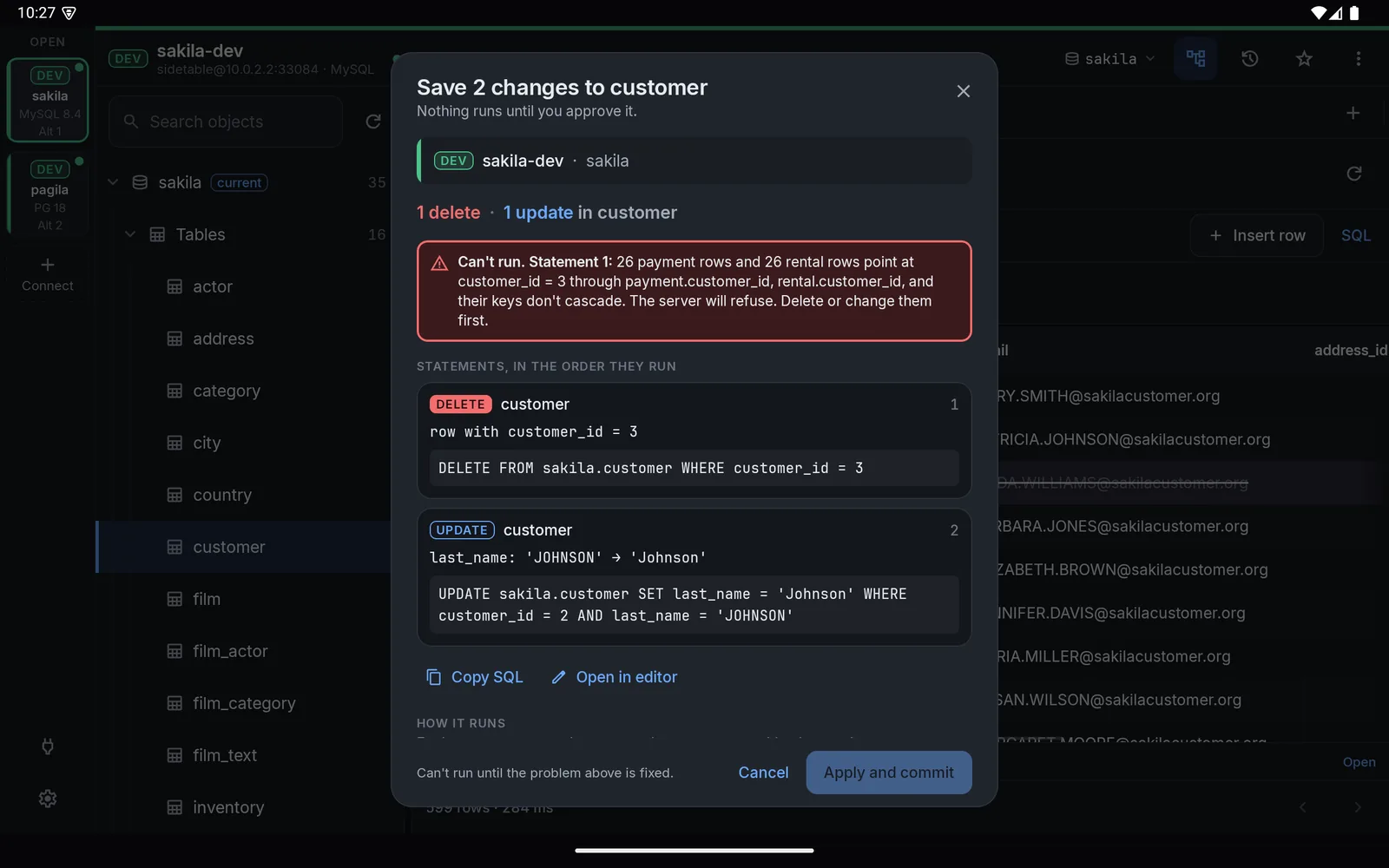Open the overflow three-dot menu
This screenshot has height=868, width=1389.
tap(1359, 59)
